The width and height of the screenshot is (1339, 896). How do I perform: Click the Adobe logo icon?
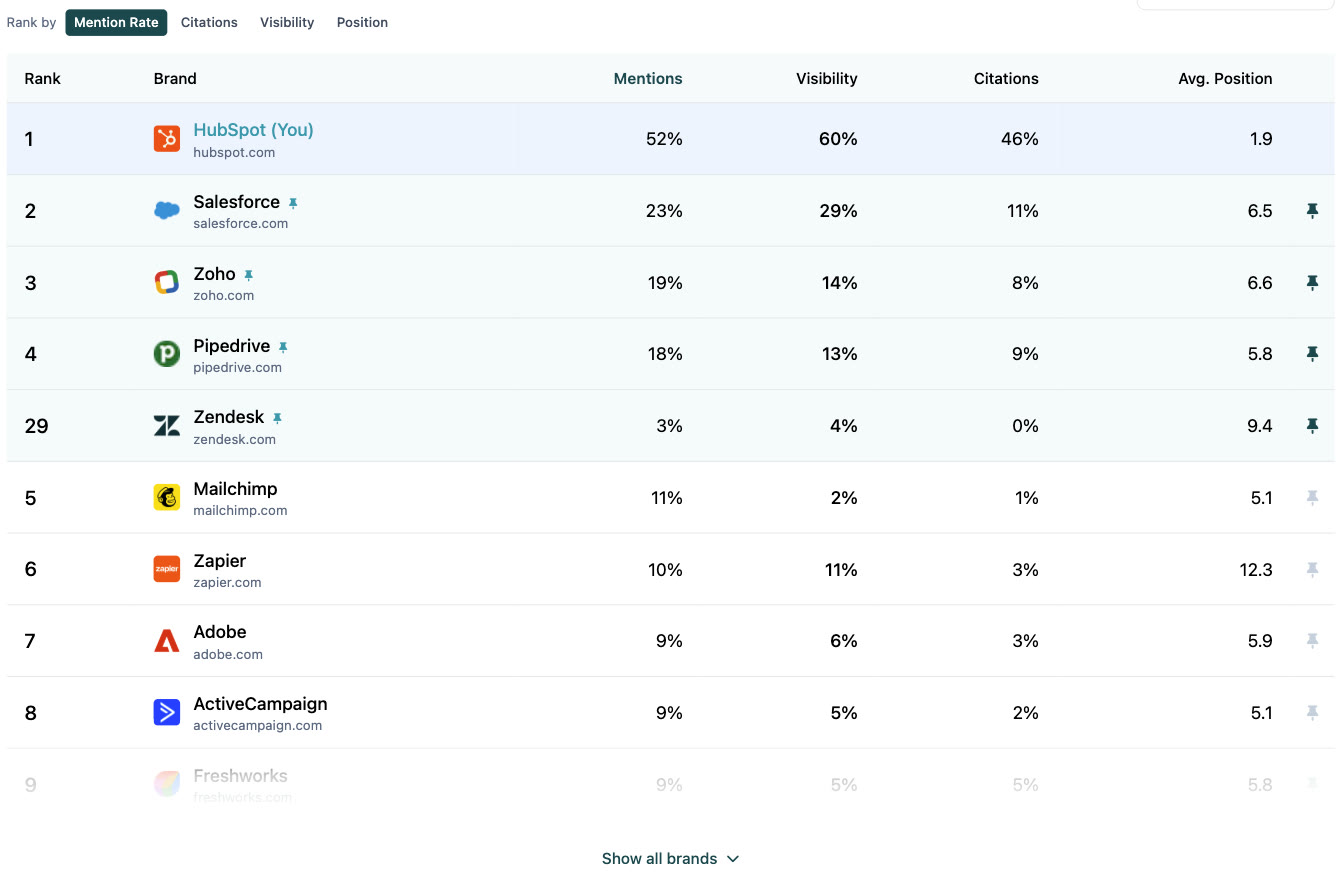click(167, 641)
